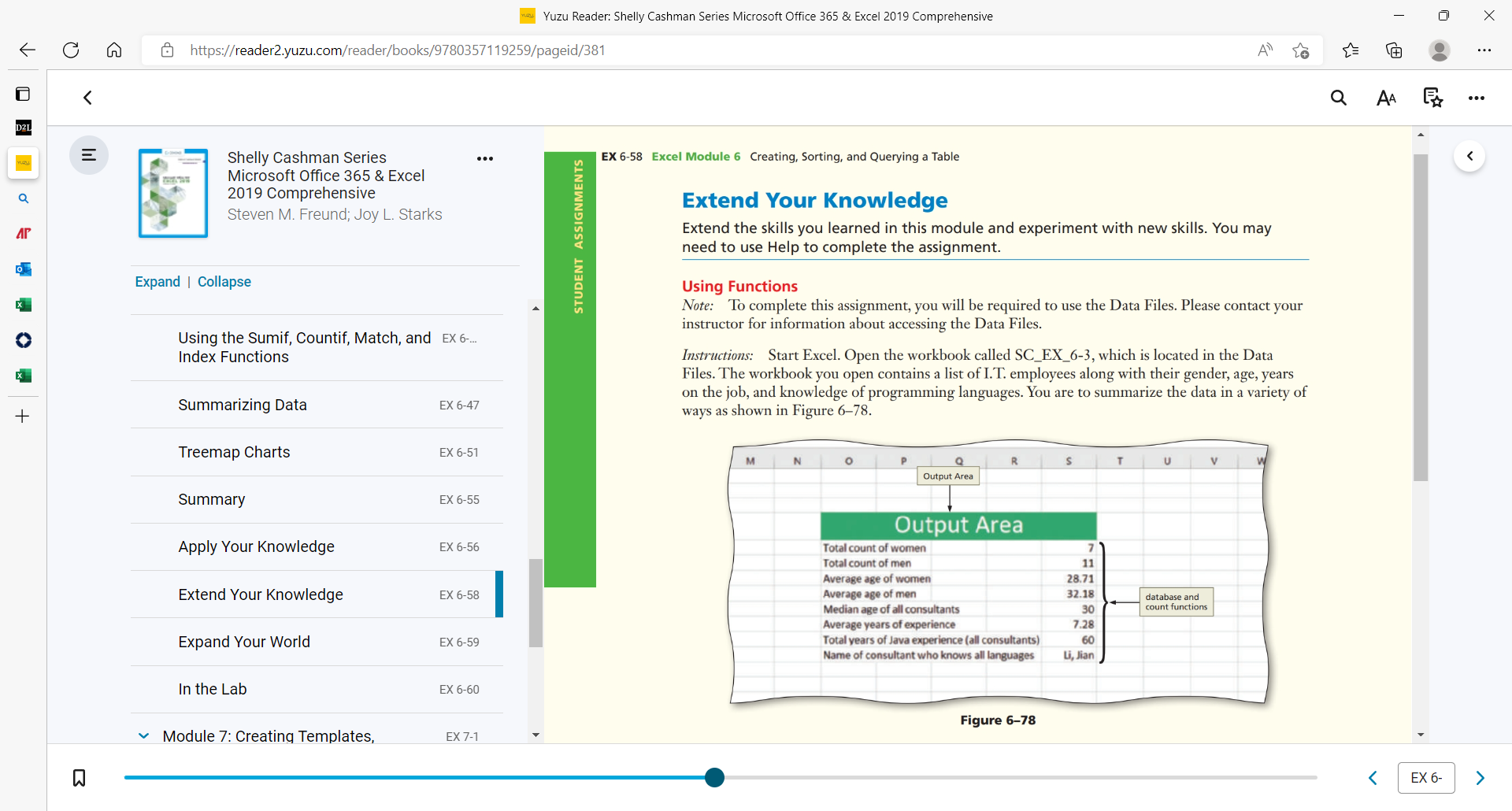
Task: Click the Collapse link above contents
Action: (x=224, y=282)
